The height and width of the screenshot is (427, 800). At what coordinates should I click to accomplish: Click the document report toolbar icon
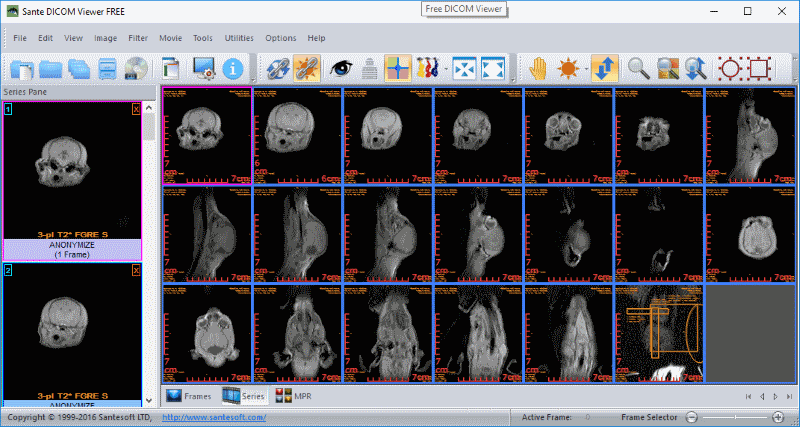pos(171,68)
